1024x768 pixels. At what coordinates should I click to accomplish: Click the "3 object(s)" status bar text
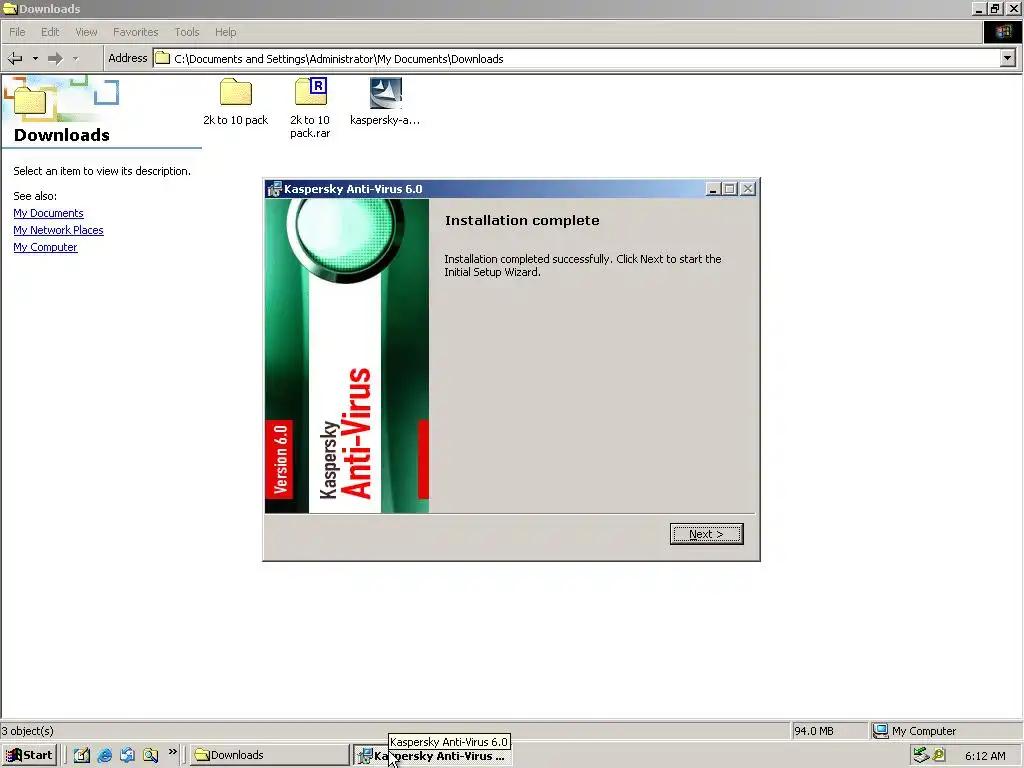(27, 731)
